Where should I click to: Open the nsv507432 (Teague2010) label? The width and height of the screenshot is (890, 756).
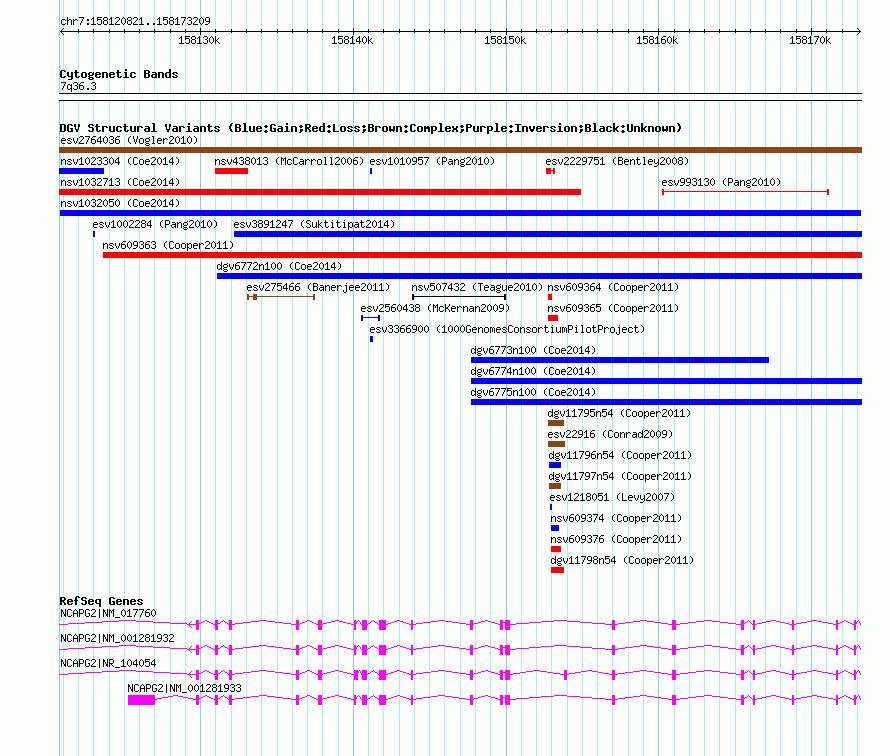point(477,287)
